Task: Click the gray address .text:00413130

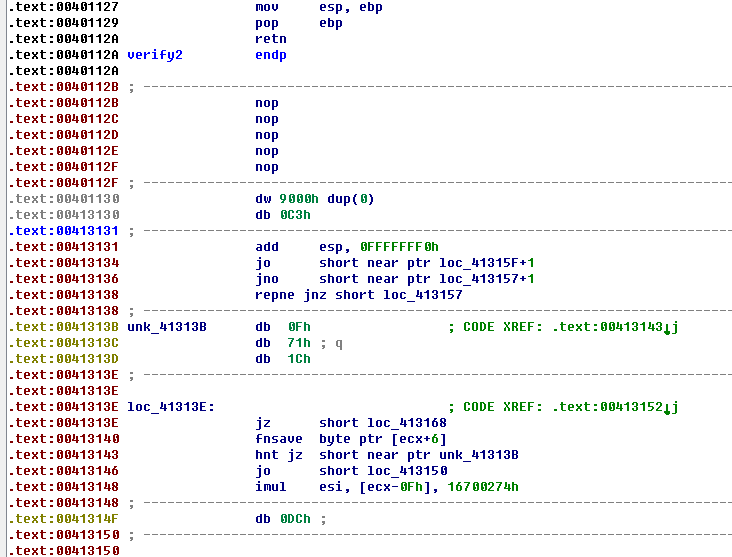Action: point(64,215)
